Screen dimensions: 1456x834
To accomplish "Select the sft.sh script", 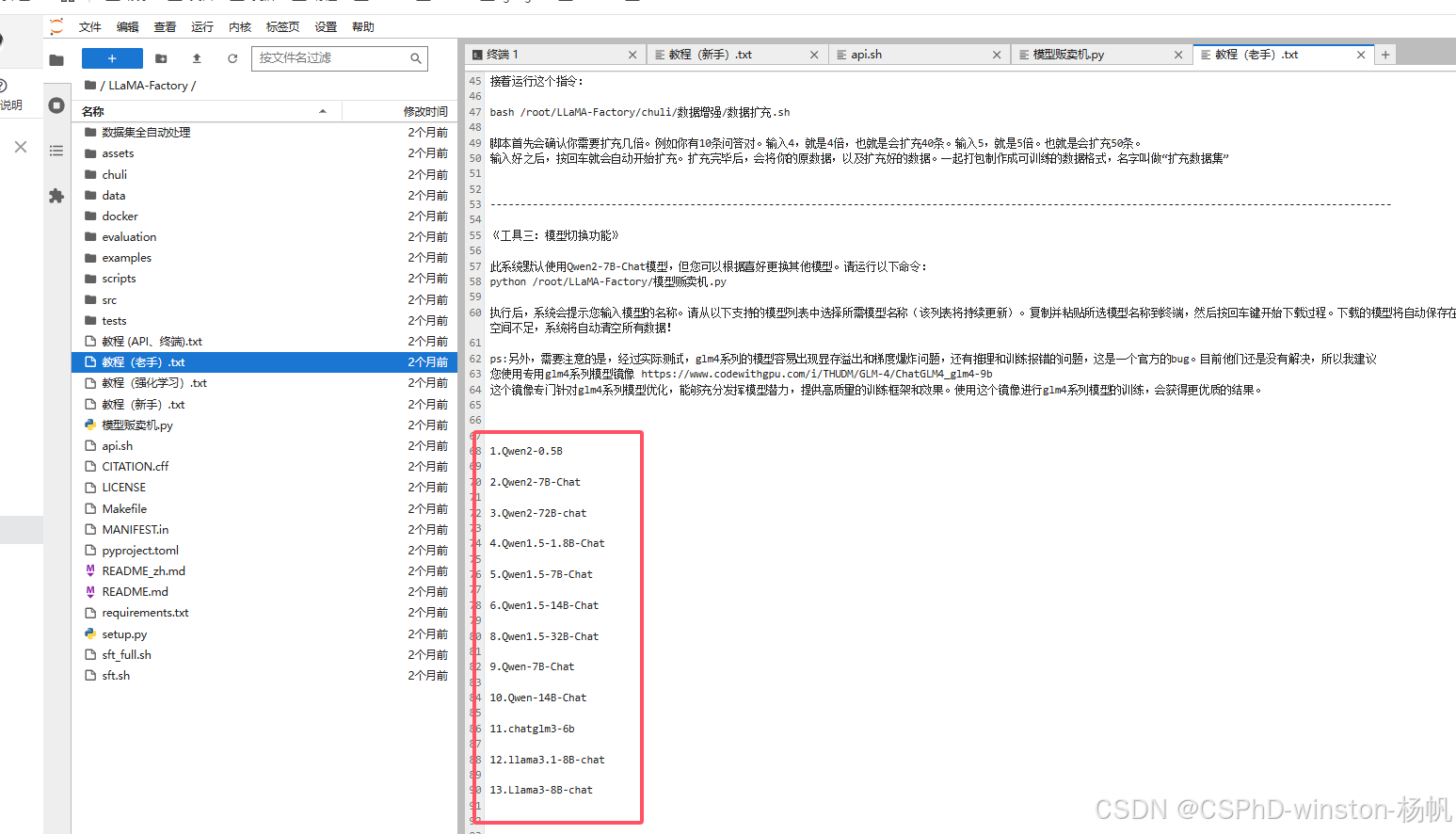I will [x=264, y=676].
